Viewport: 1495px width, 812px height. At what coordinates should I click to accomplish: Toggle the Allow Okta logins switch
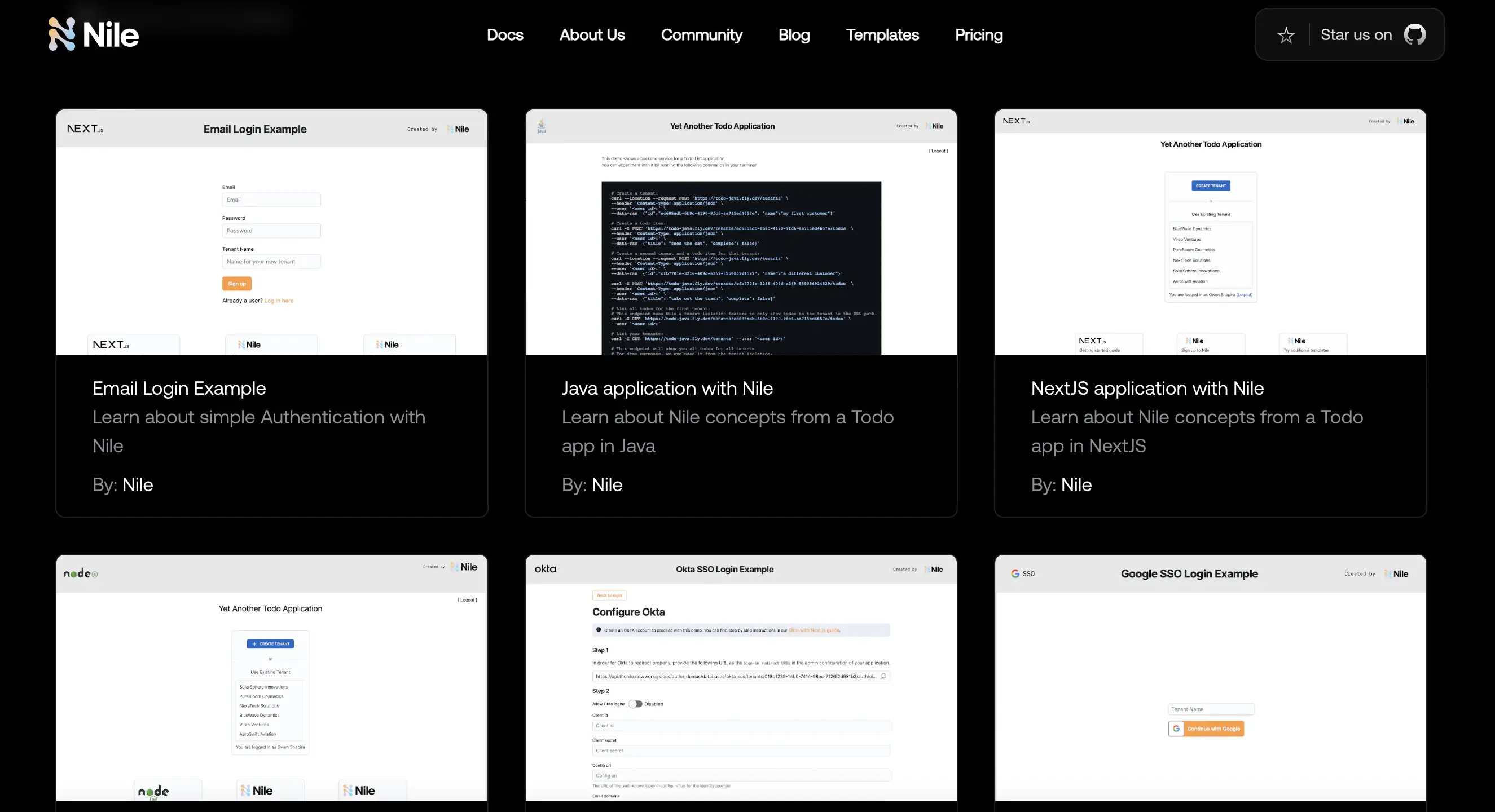tap(635, 704)
